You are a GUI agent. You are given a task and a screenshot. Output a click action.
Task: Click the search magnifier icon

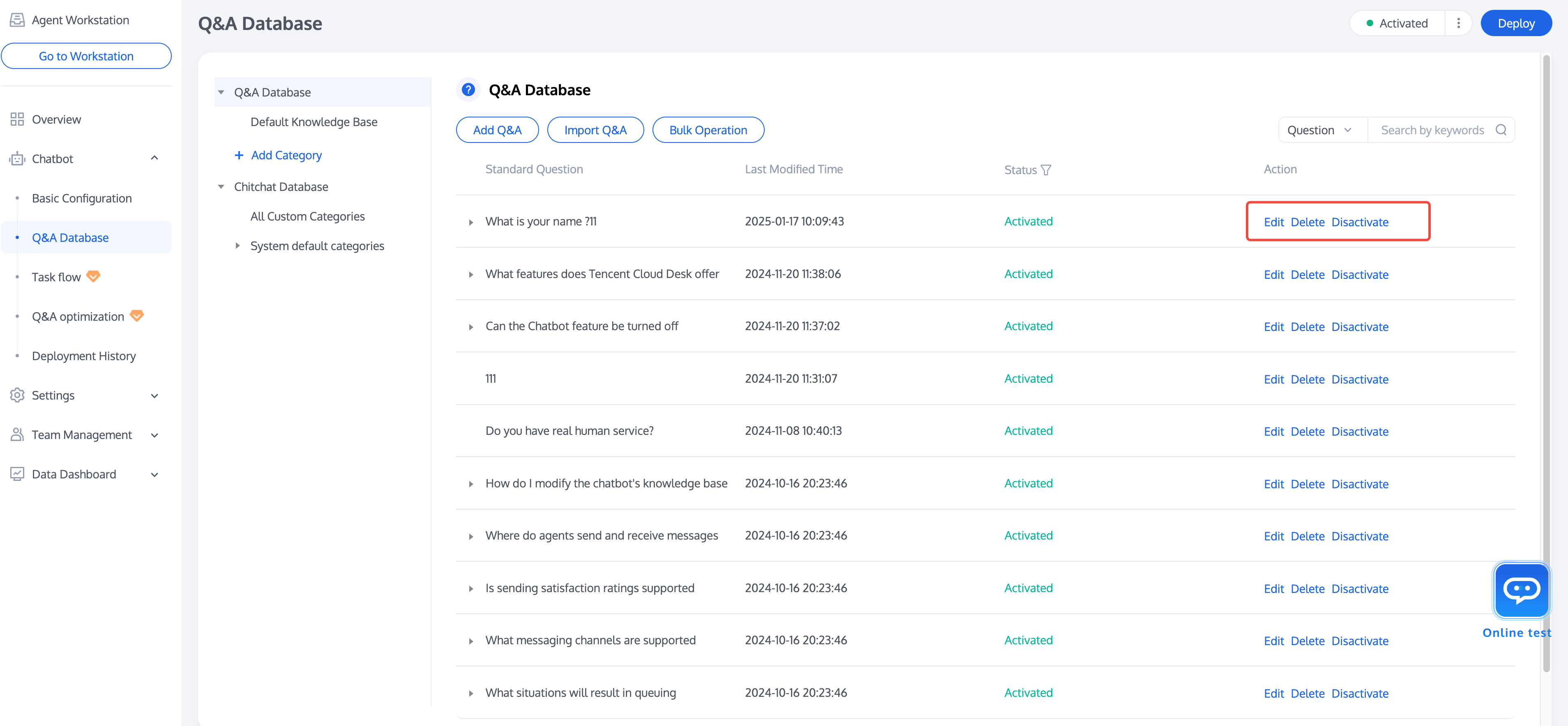(x=1501, y=130)
